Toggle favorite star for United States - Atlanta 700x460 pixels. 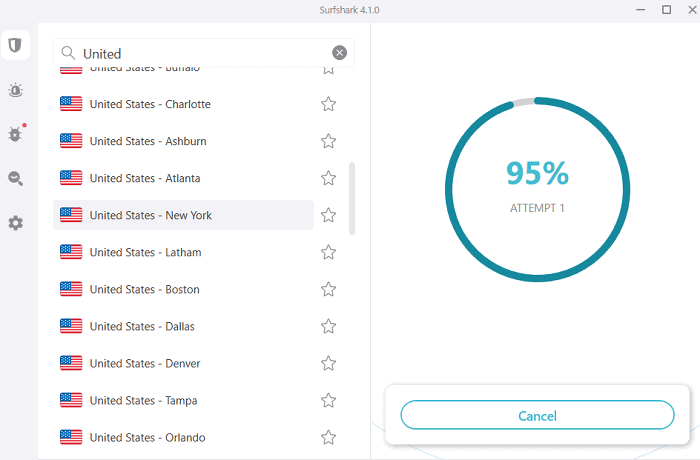pos(328,178)
